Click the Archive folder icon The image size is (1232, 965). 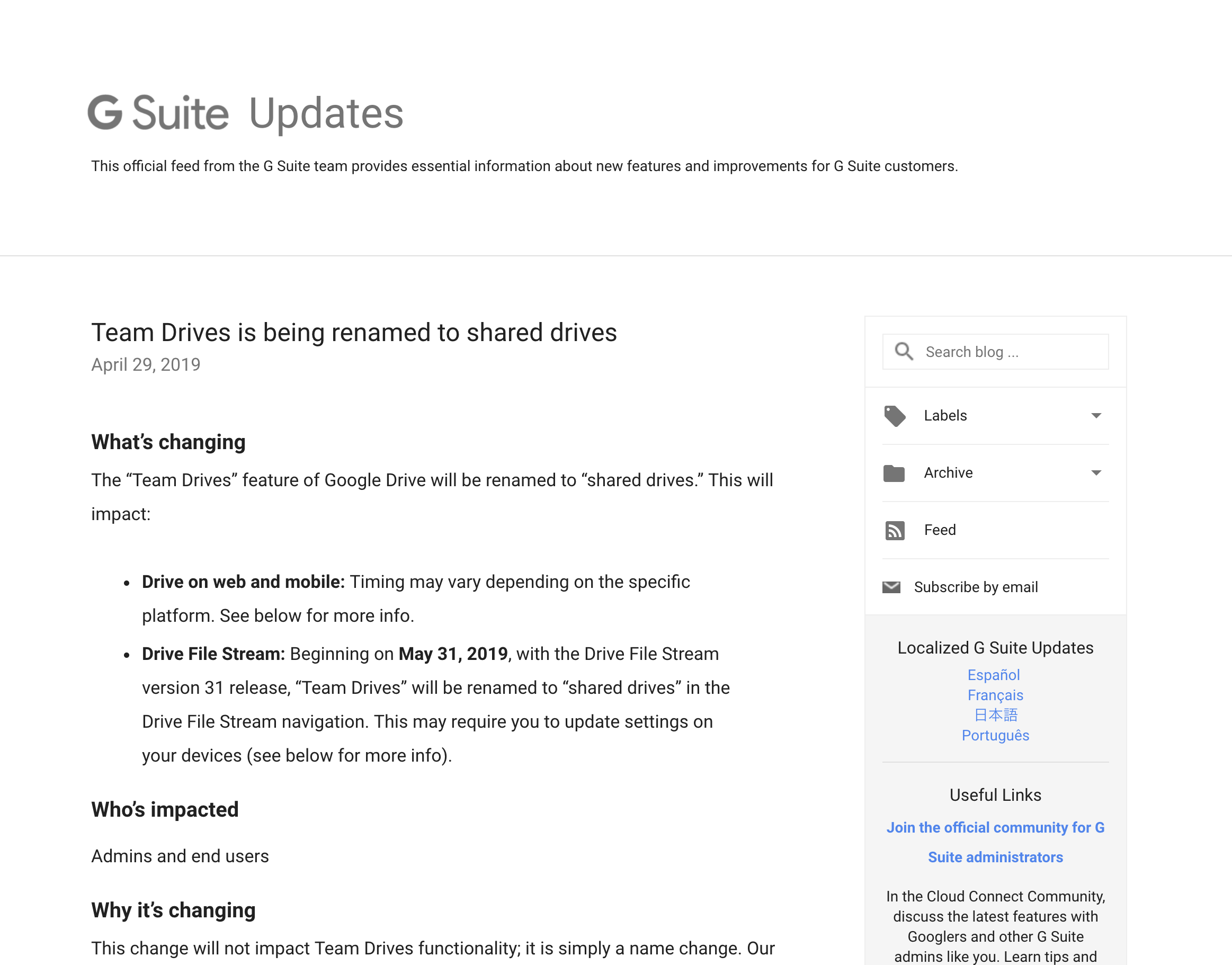pyautogui.click(x=894, y=473)
